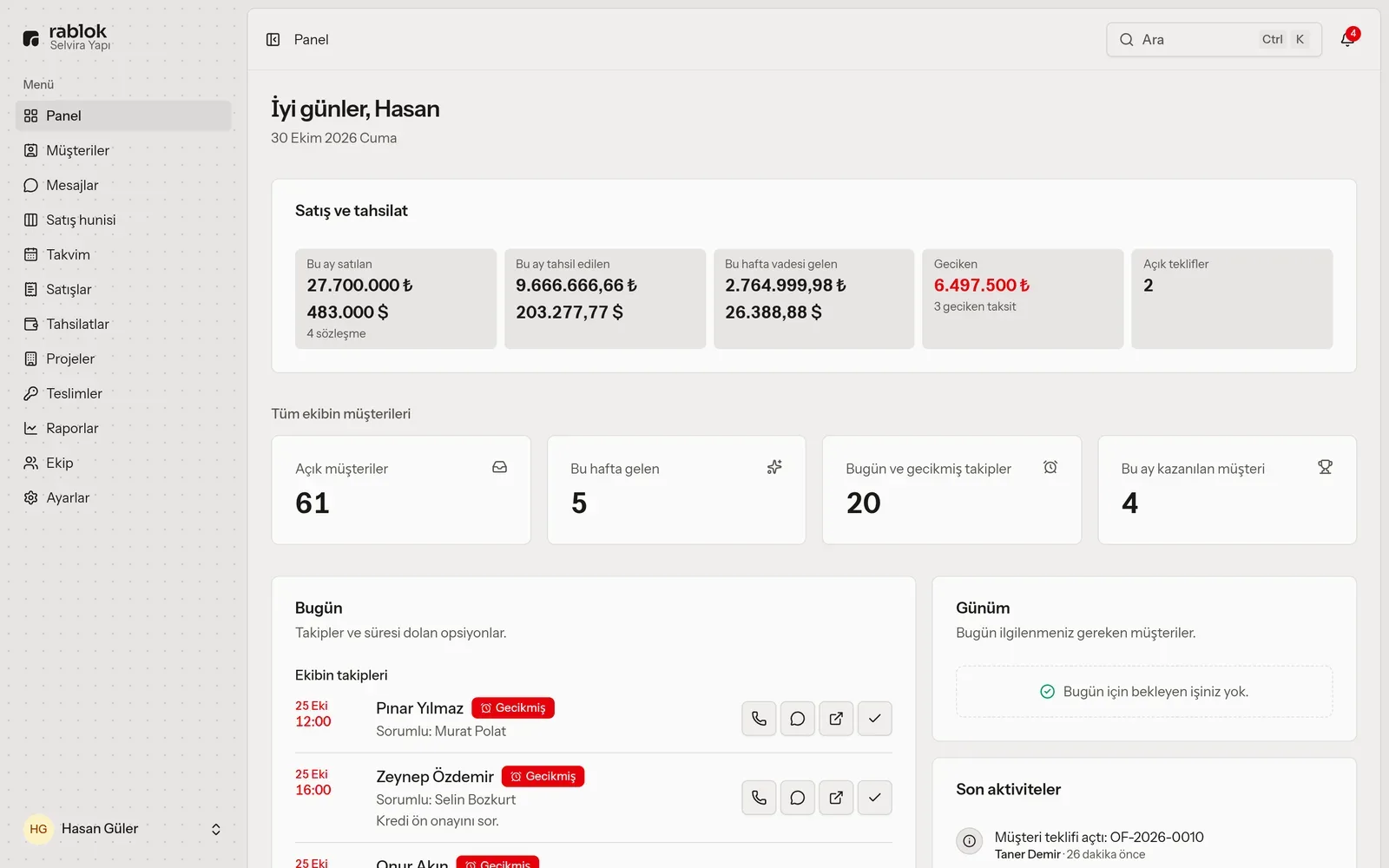This screenshot has height=868, width=1389.
Task: Go to Mesajlar in the sidebar
Action: point(123,185)
